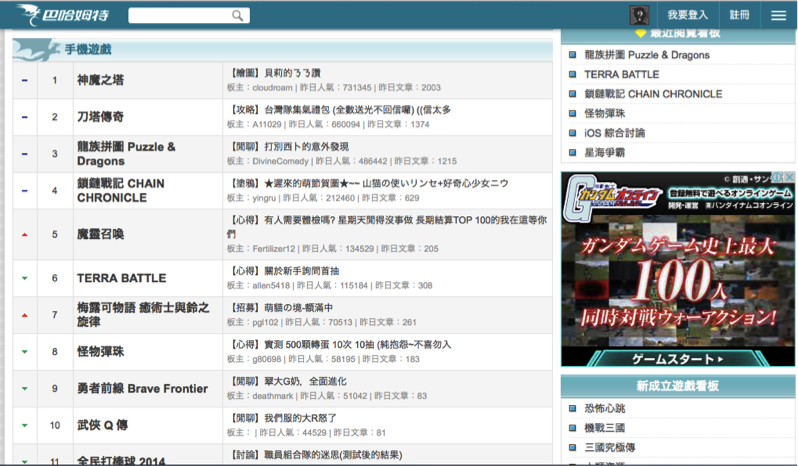798x466 pixels.
Task: Click the red up arrow beside 梅露可物語
Action: tap(24, 315)
